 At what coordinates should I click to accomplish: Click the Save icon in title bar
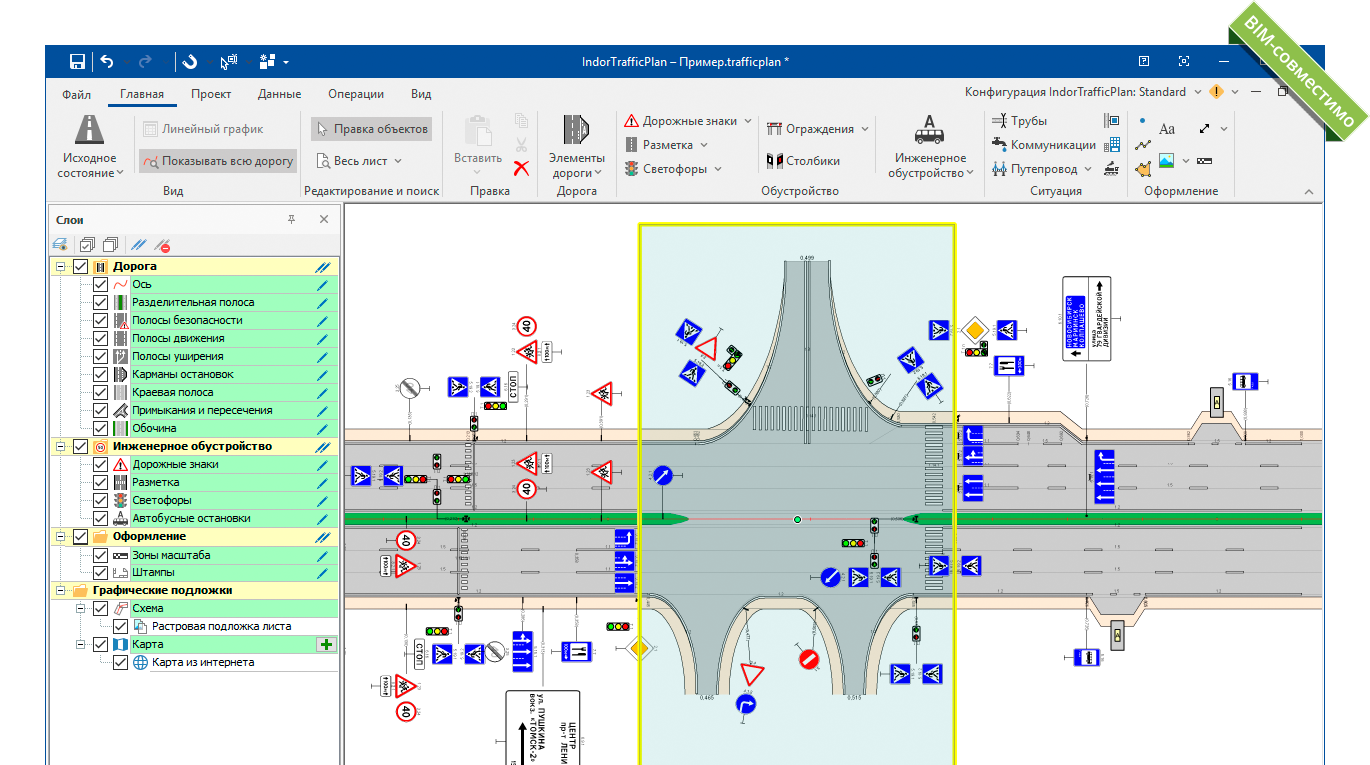click(77, 62)
